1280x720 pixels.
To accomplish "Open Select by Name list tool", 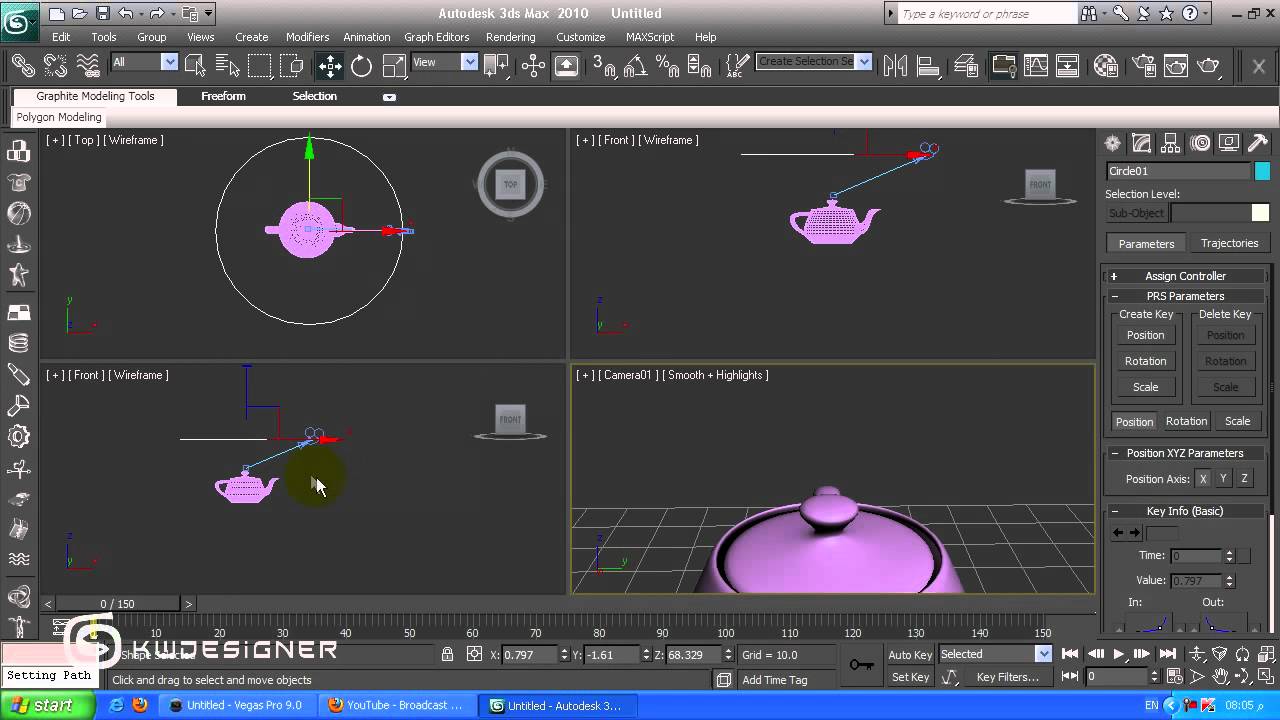I will [x=227, y=66].
